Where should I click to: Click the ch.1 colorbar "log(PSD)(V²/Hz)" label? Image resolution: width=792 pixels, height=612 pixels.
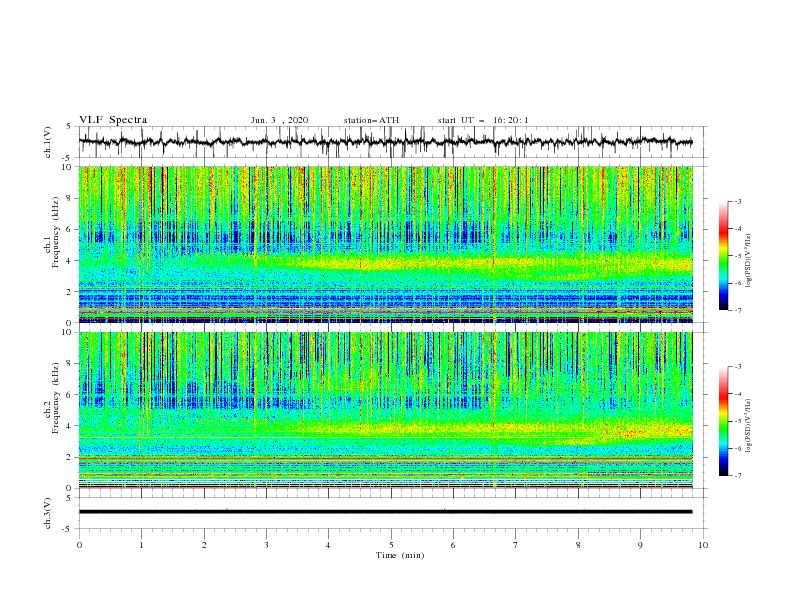(749, 261)
